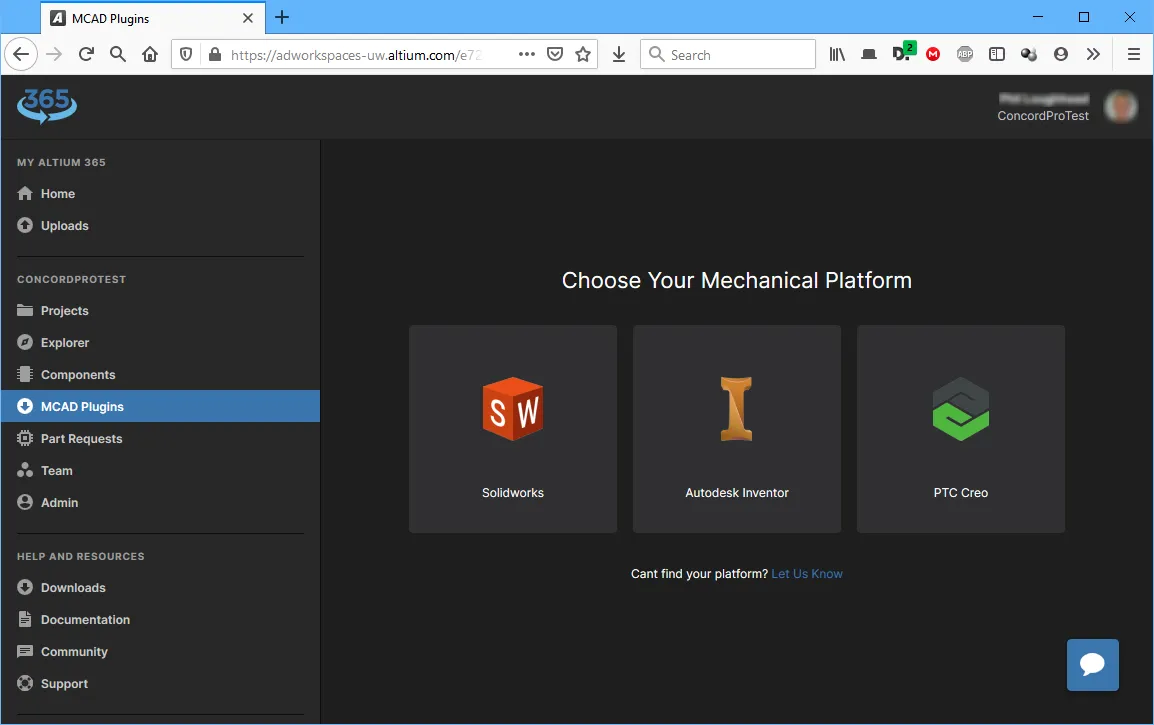Navigate to Components in the sidebar
Screen dimensions: 1154x725
pyautogui.click(x=78, y=375)
